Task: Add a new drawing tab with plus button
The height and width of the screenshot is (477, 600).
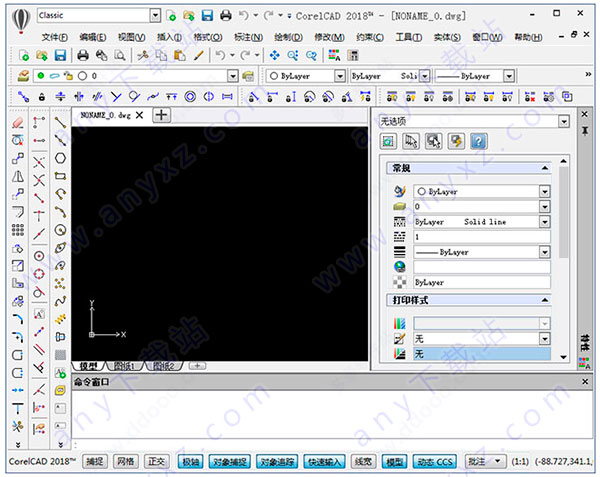Action: click(161, 115)
